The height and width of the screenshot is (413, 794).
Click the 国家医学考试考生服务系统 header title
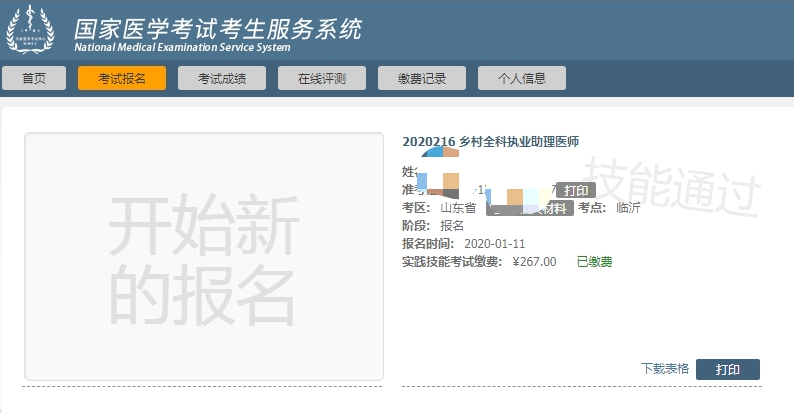click(218, 26)
